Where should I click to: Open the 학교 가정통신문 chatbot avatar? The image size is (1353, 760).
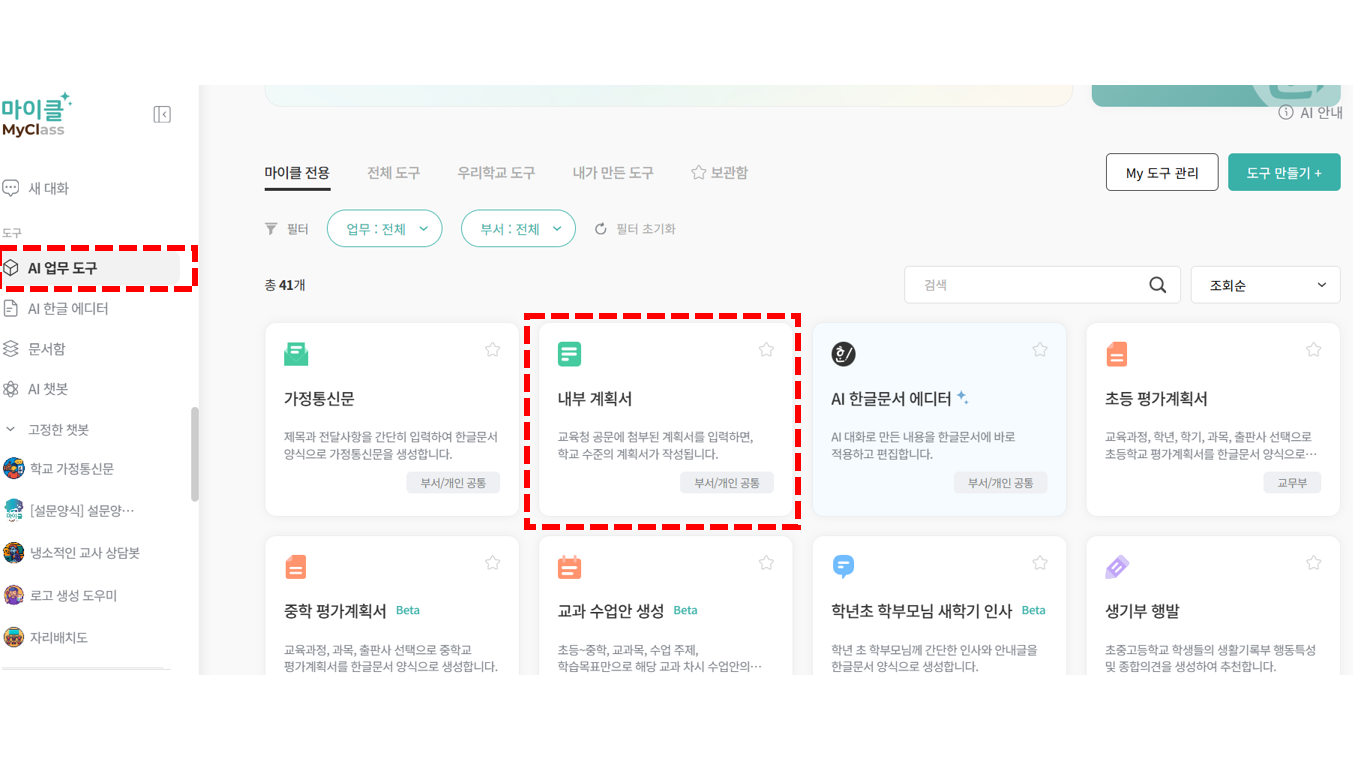(14, 468)
